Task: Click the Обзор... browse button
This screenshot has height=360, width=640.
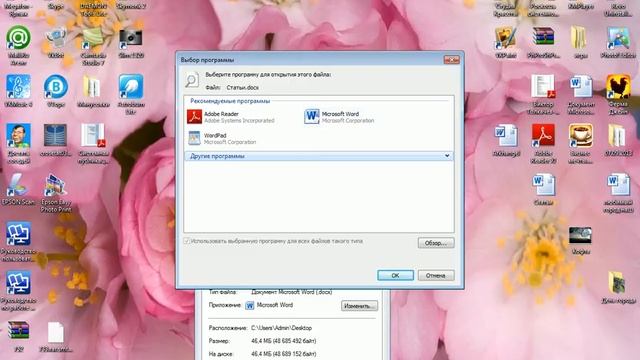Action: (436, 243)
